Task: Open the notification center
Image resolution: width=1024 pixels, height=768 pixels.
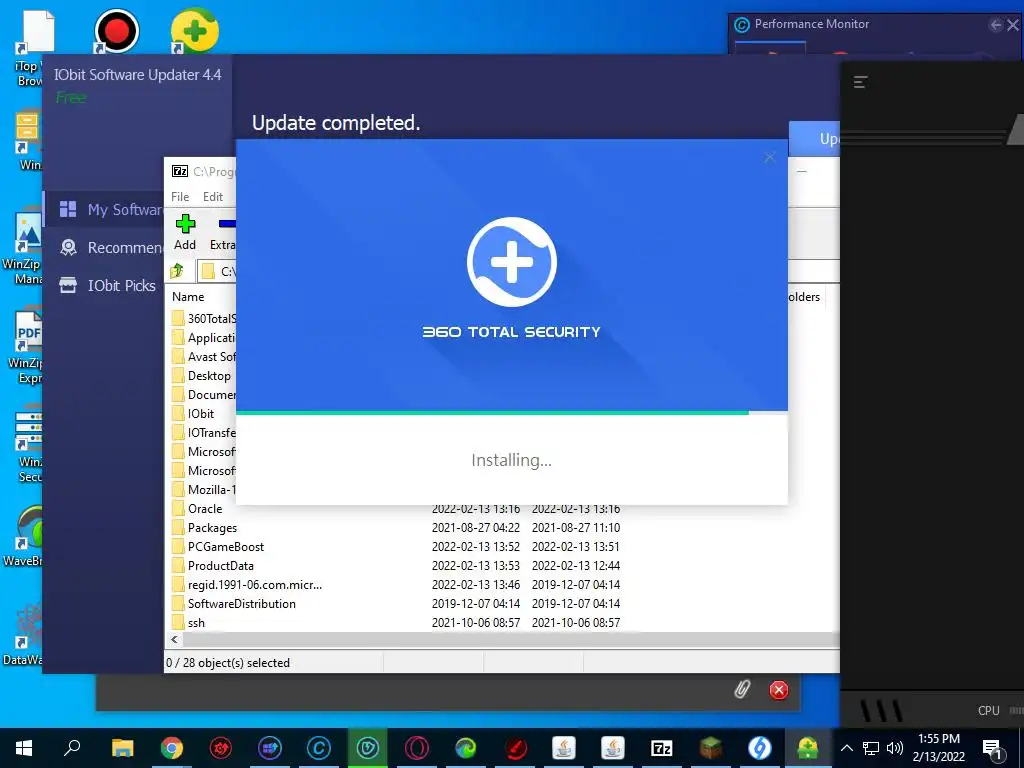Action: coord(992,748)
